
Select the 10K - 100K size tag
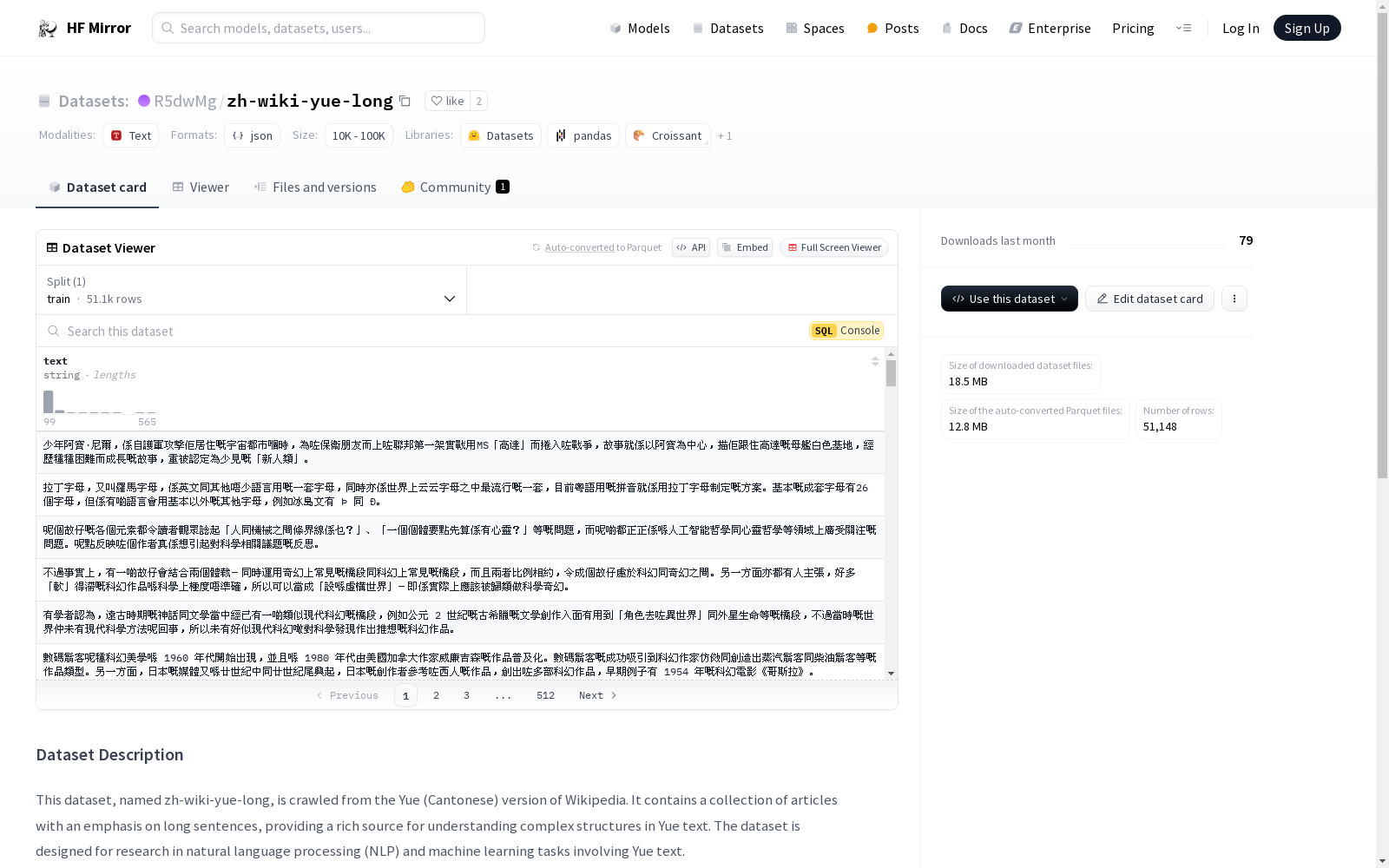(359, 135)
